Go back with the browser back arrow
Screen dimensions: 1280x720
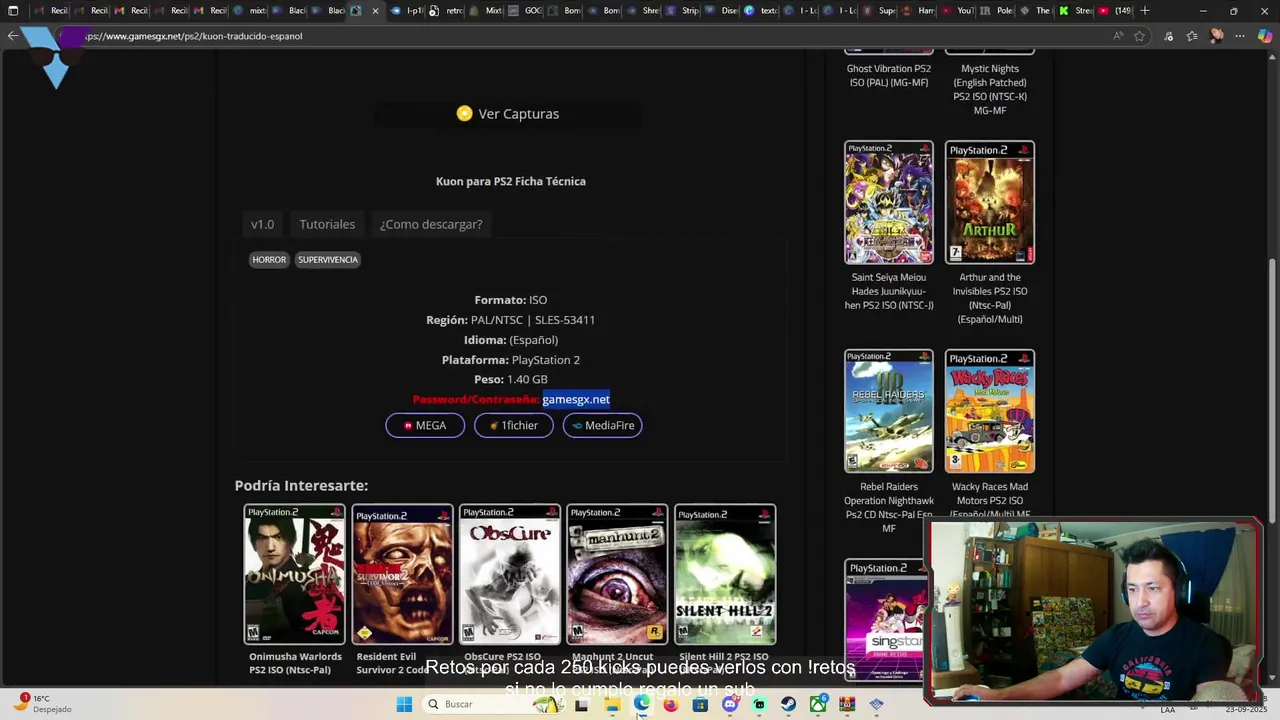pyautogui.click(x=12, y=36)
